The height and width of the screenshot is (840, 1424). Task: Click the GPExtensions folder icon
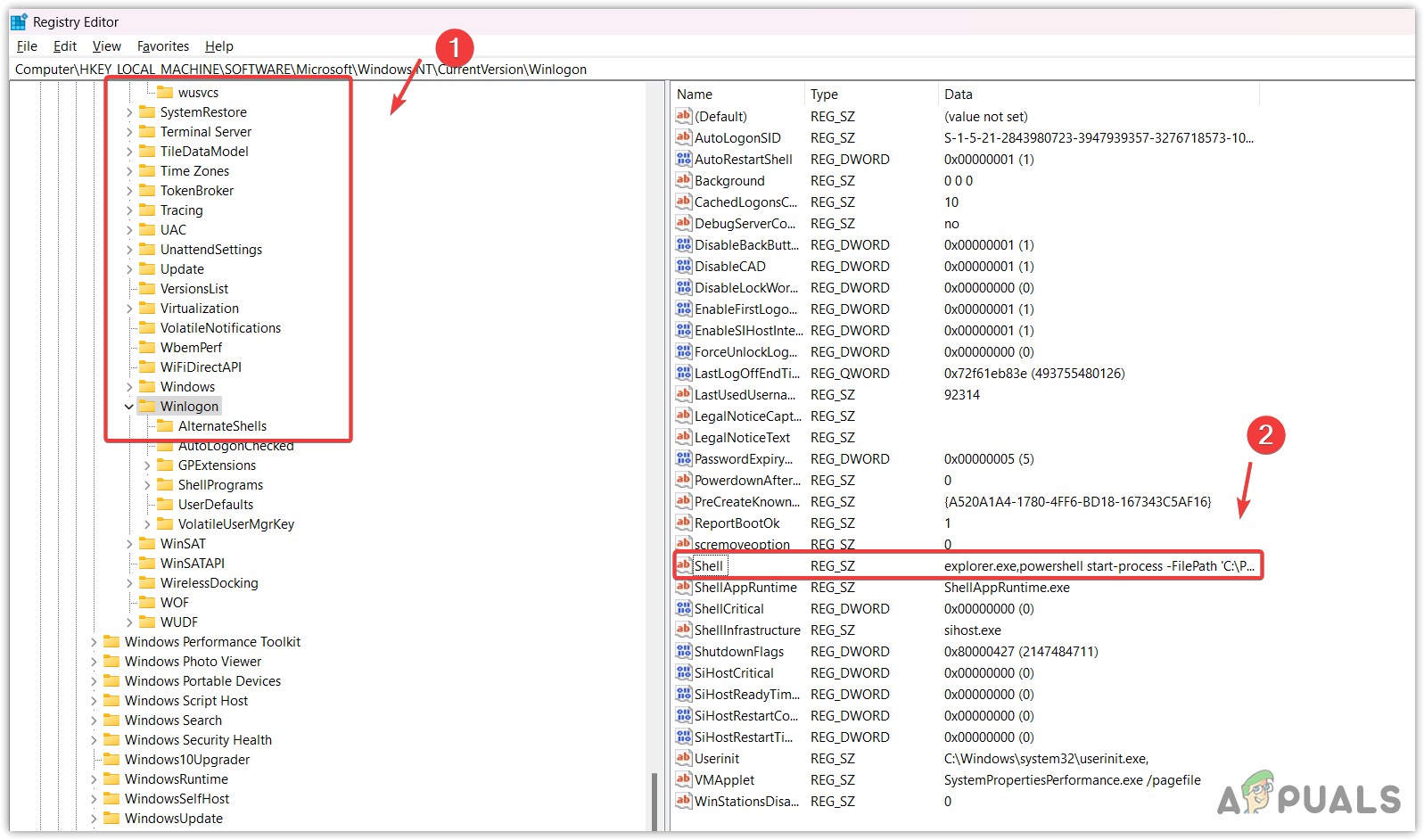click(x=165, y=465)
